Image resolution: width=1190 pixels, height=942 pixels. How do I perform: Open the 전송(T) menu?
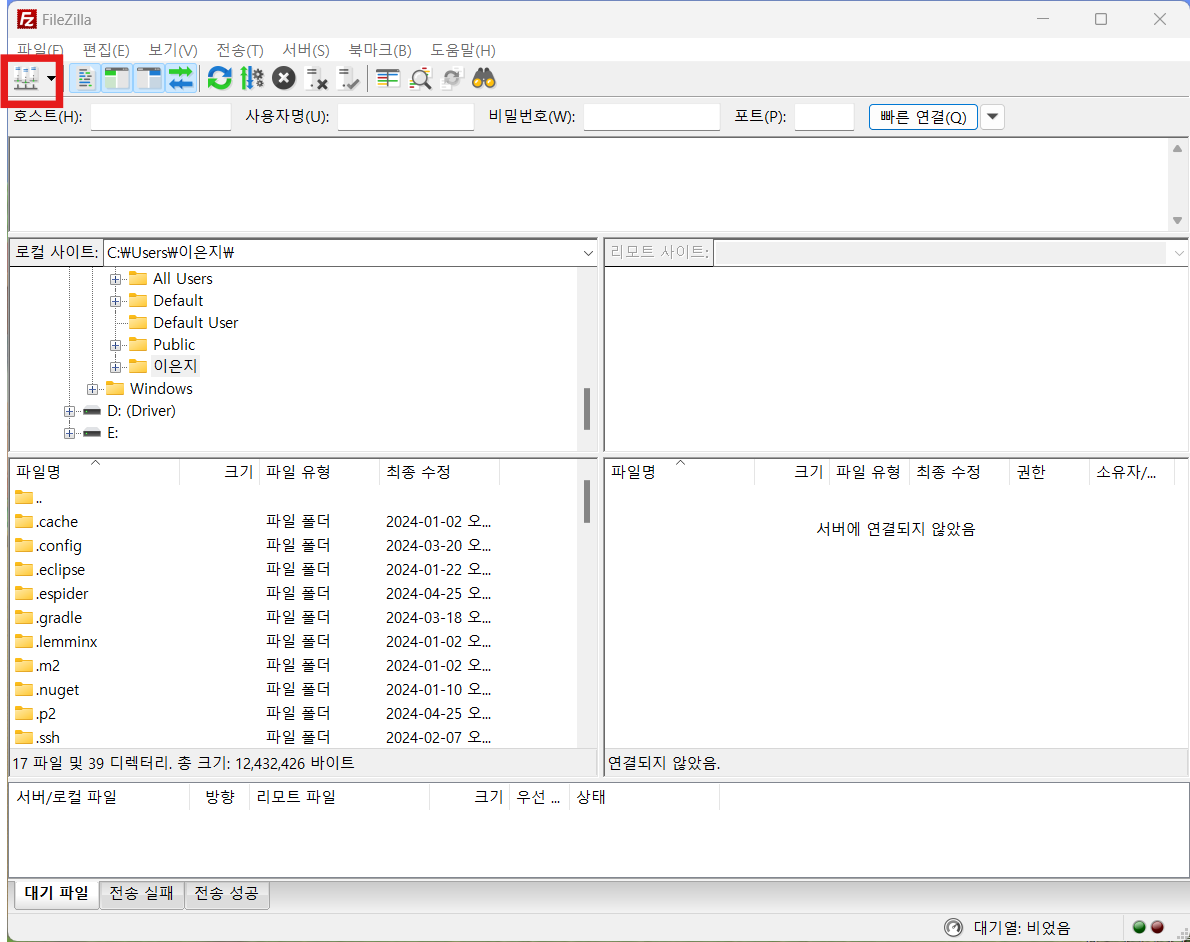(239, 50)
